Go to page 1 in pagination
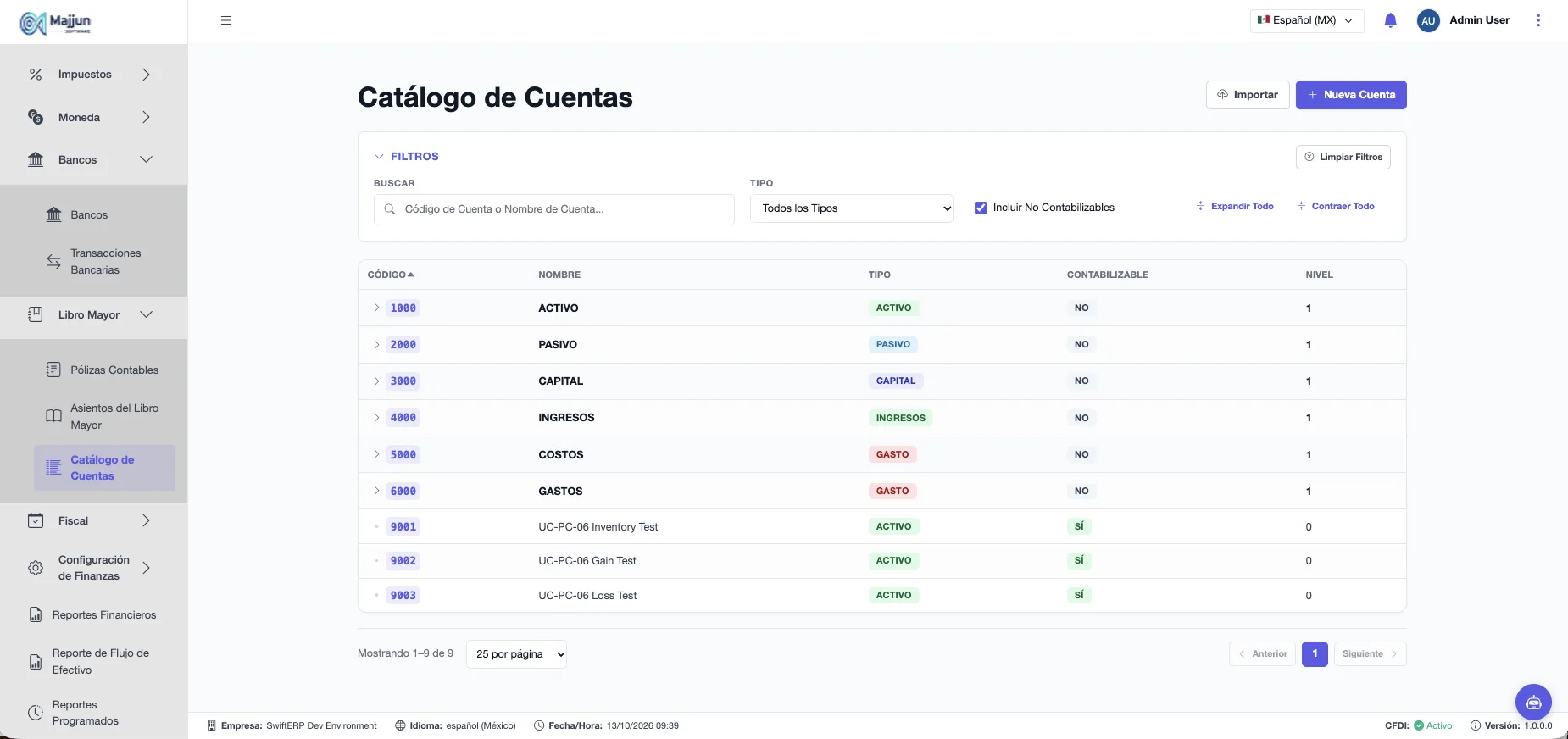The height and width of the screenshot is (739, 1568). coord(1315,654)
